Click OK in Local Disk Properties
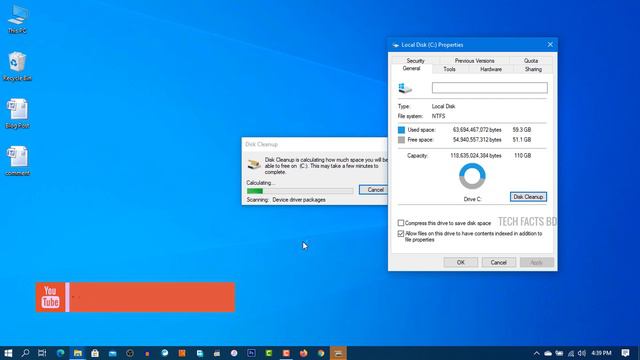The height and width of the screenshot is (360, 640). tap(460, 262)
